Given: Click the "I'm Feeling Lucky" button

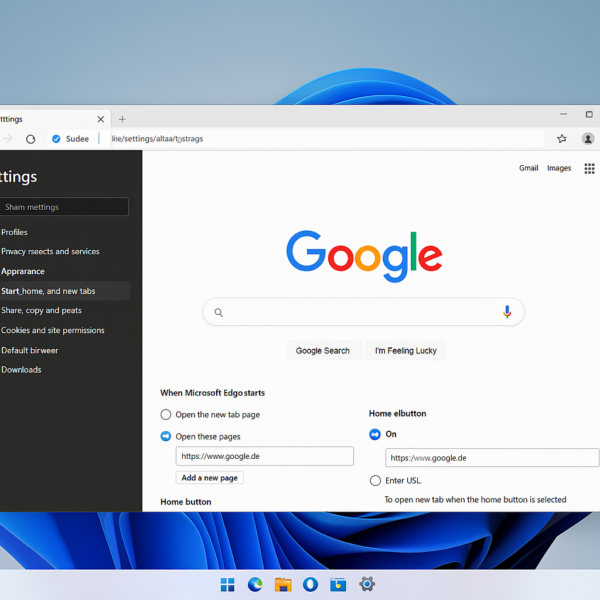Looking at the screenshot, I should 405,351.
